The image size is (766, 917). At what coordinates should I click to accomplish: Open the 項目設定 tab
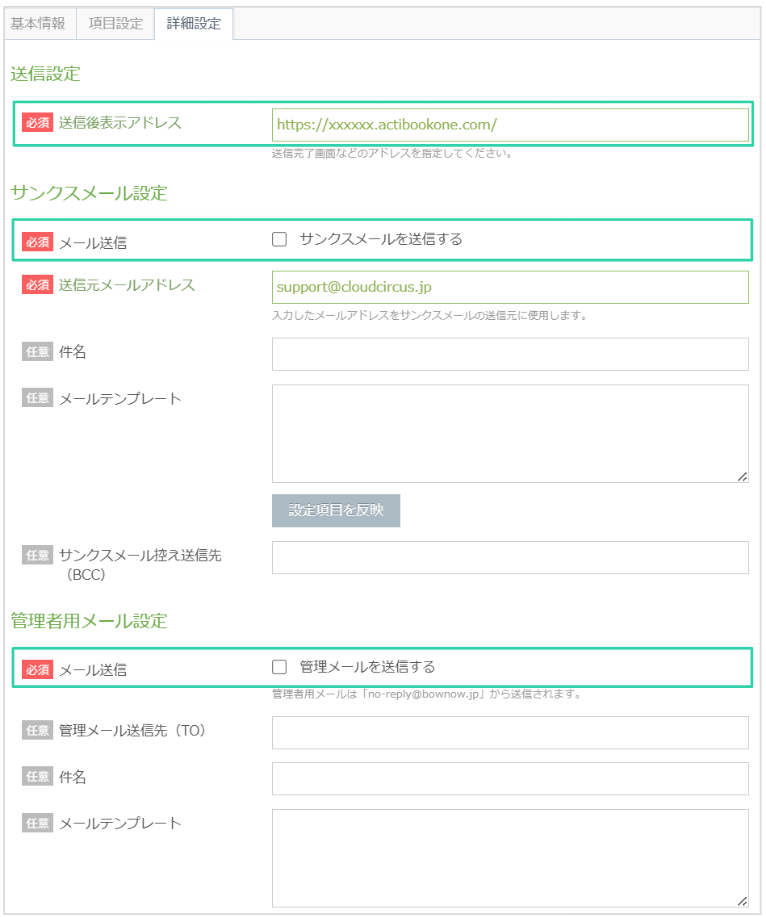point(115,24)
